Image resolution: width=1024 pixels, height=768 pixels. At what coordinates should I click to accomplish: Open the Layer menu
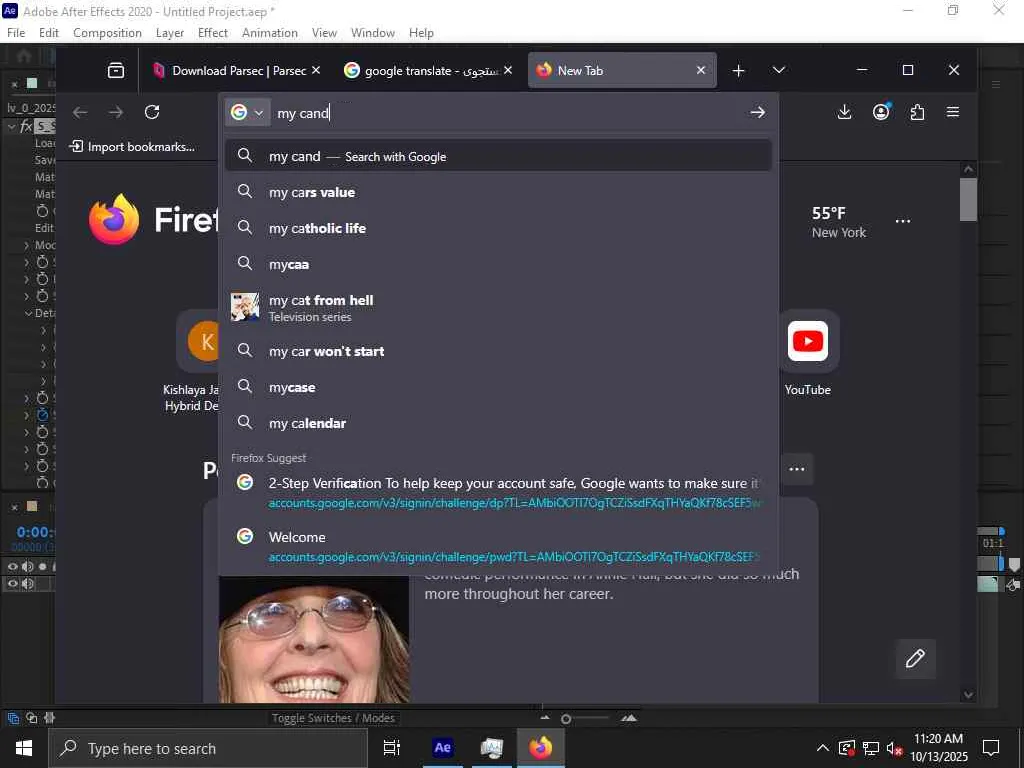[170, 33]
